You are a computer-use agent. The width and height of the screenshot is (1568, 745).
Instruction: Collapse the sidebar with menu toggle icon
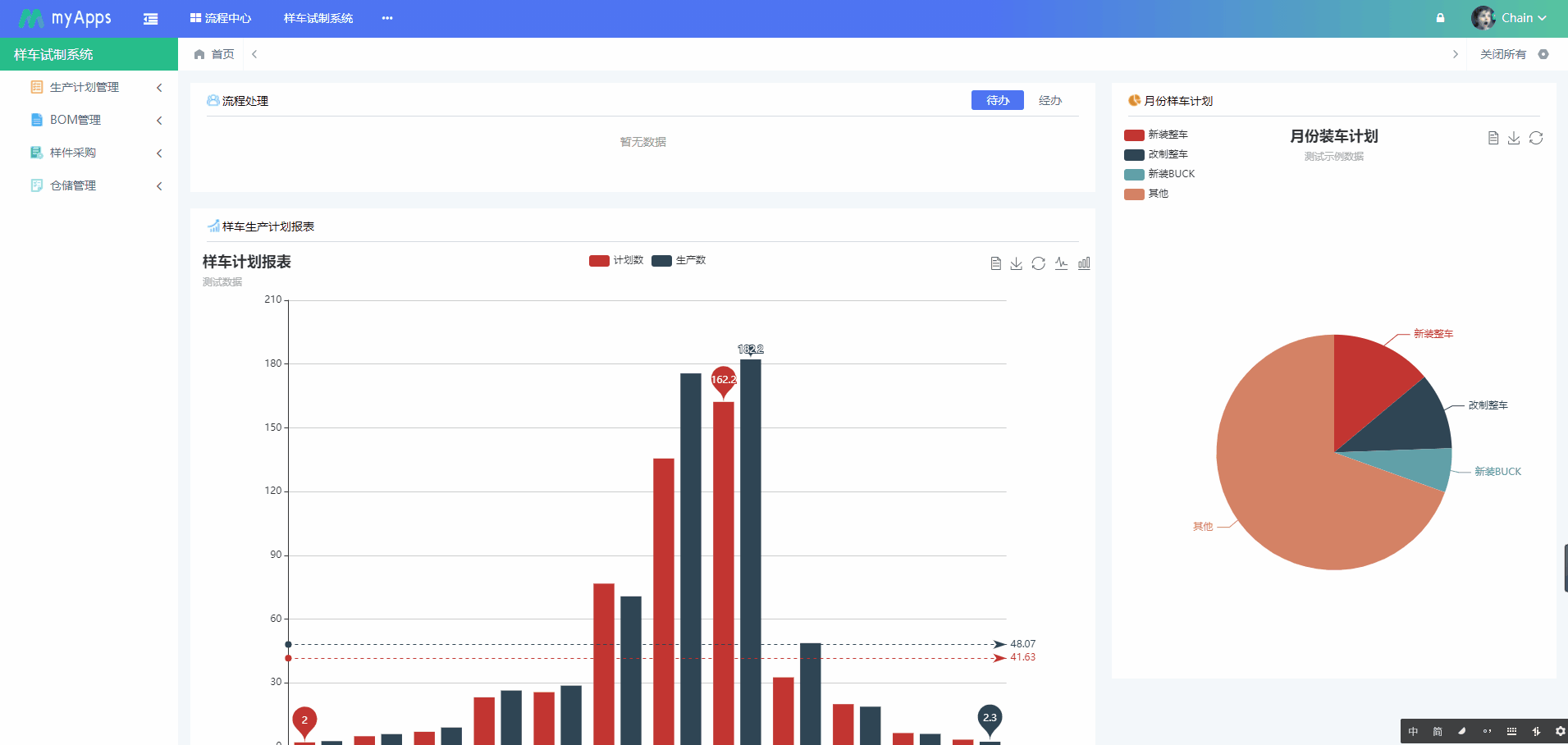click(x=151, y=19)
